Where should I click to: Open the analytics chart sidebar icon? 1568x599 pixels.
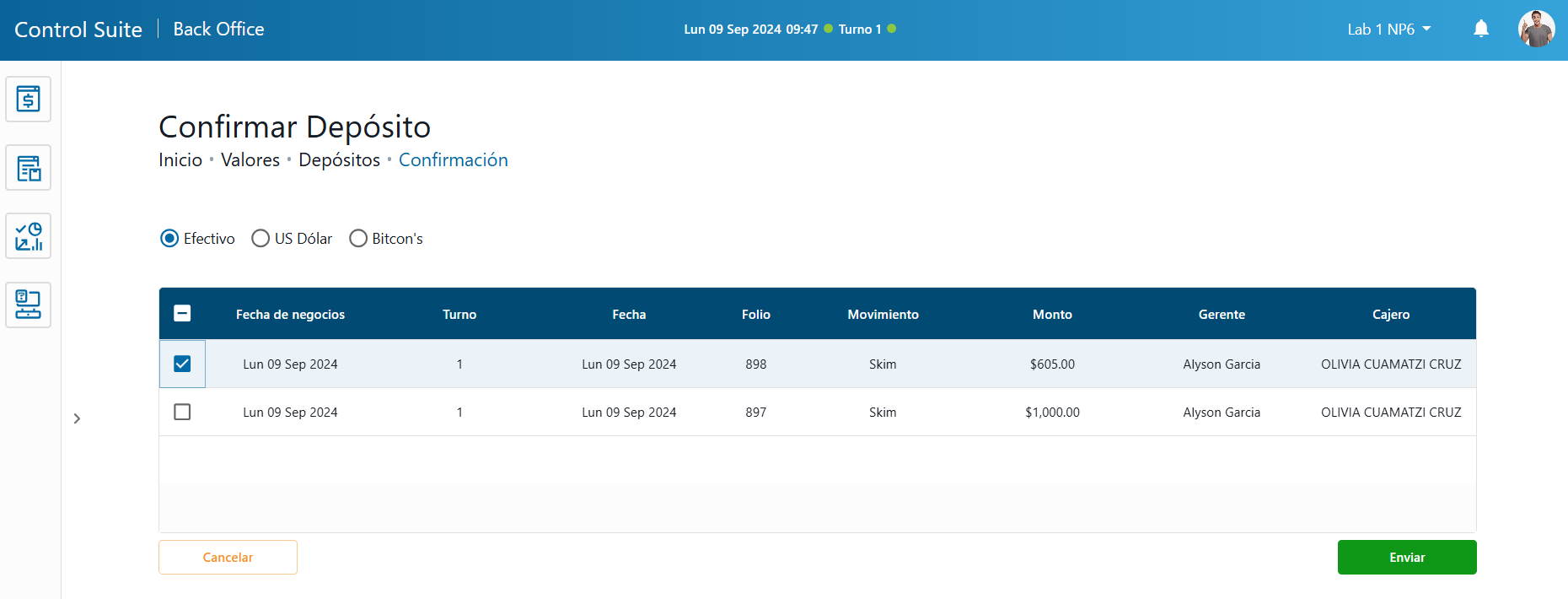click(x=29, y=236)
